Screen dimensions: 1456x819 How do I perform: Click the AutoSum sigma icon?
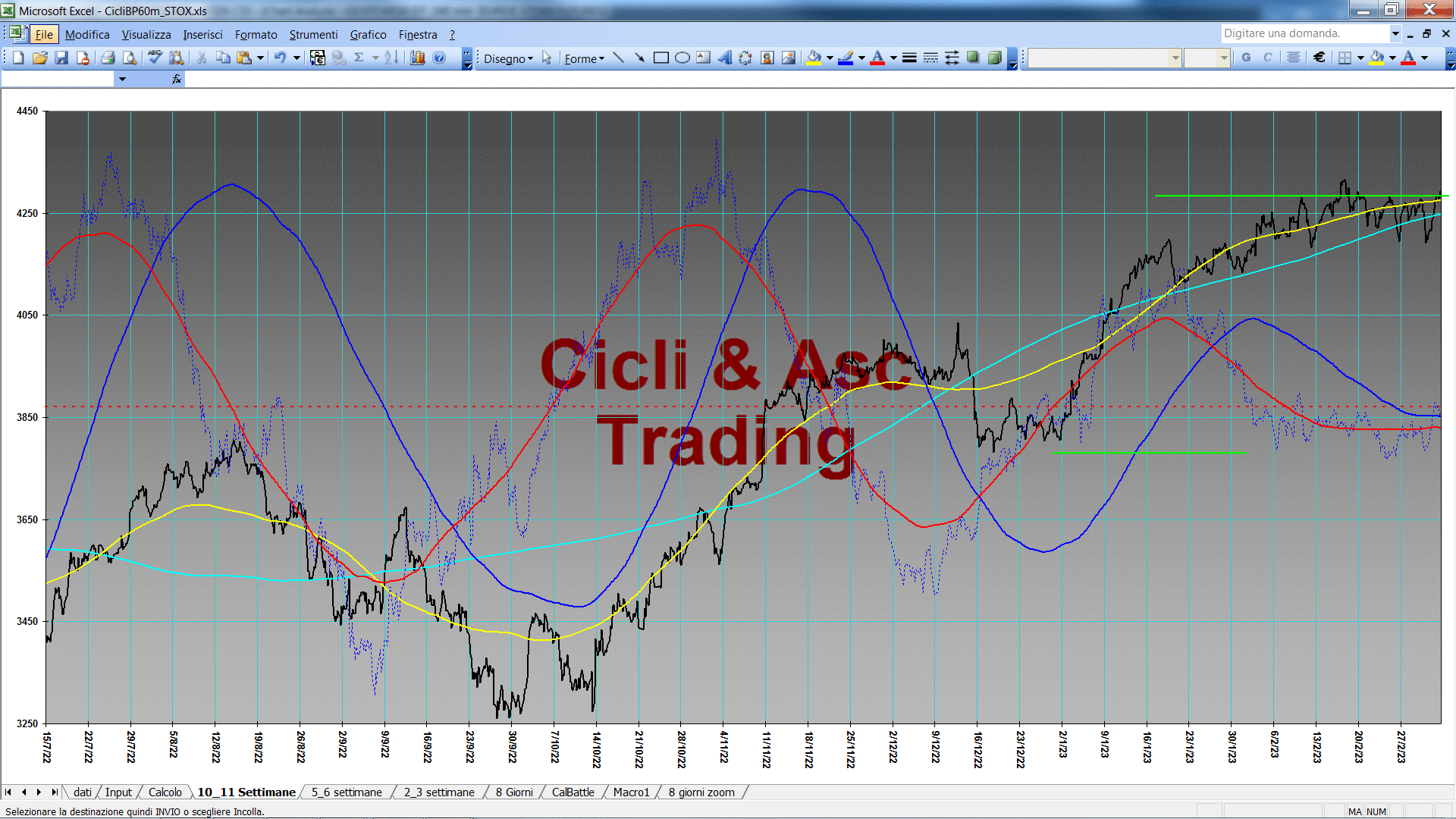(x=359, y=58)
